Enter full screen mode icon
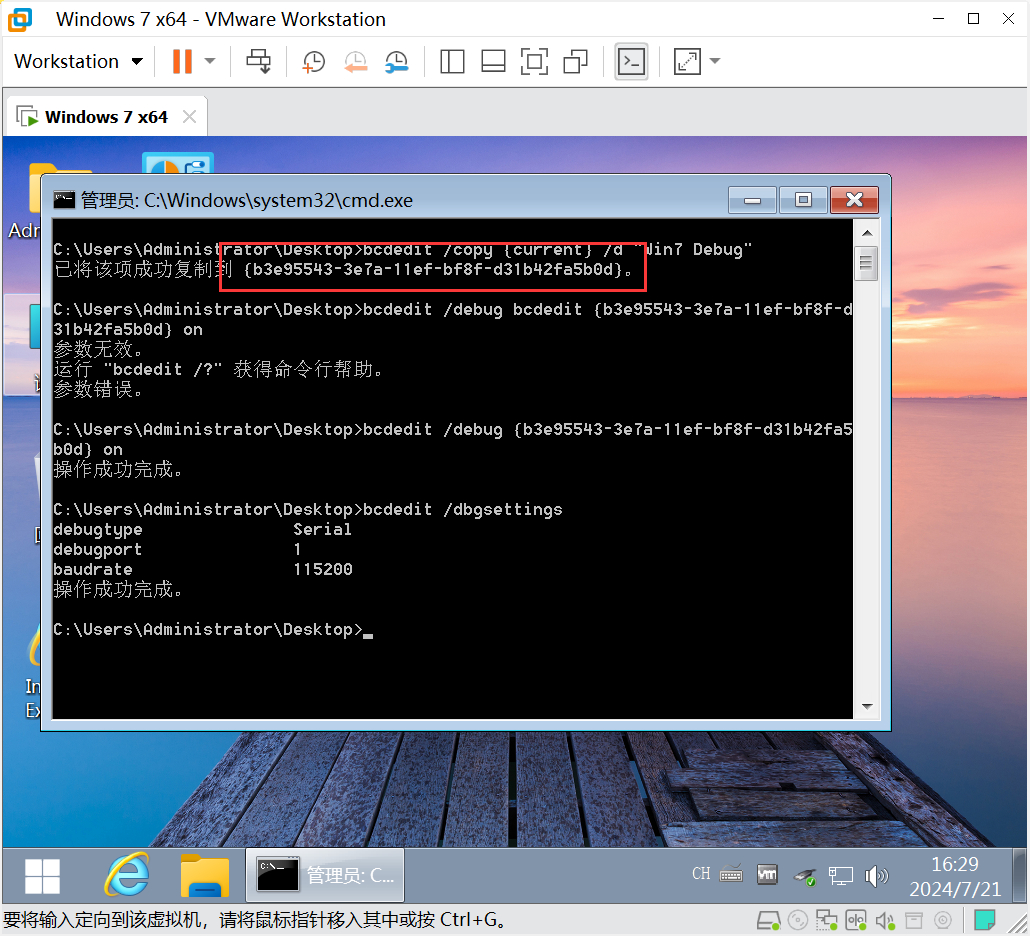 [x=535, y=61]
